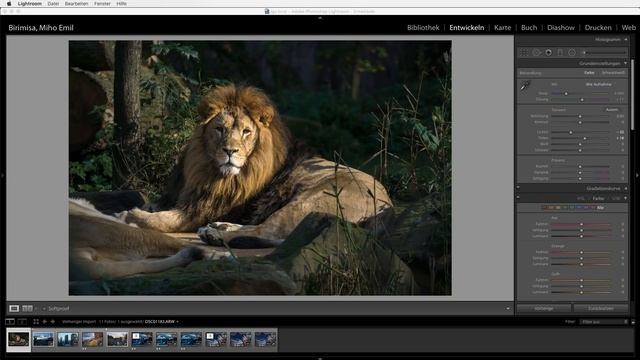640x360 pixels.
Task: Click the right panel vertical scrollbar
Action: (633, 95)
